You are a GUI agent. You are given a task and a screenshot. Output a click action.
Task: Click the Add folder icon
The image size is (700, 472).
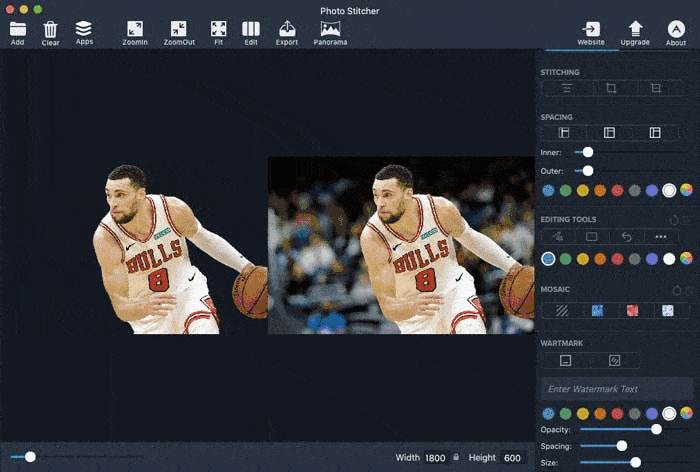tap(17, 29)
